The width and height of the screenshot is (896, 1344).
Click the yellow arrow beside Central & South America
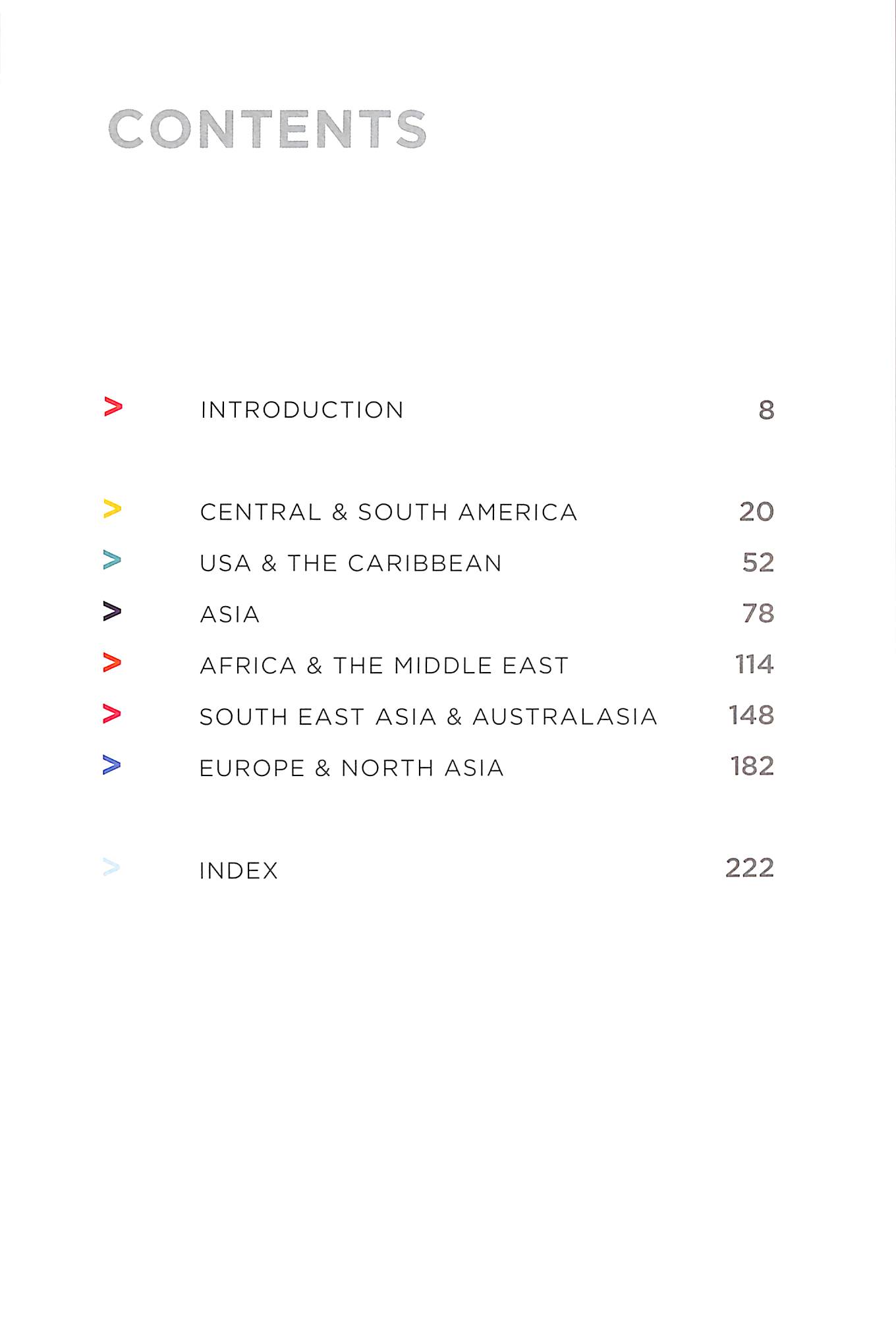[113, 510]
